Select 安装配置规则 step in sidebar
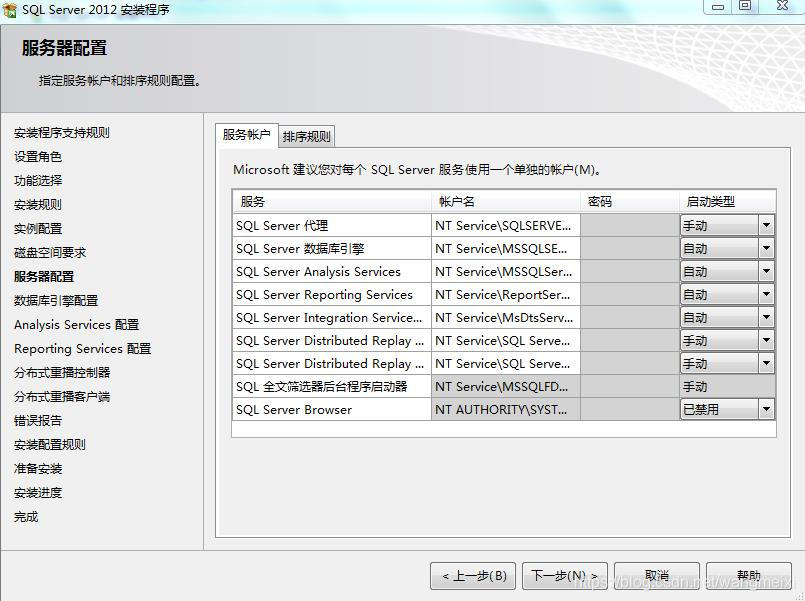This screenshot has width=805, height=601. [x=50, y=444]
